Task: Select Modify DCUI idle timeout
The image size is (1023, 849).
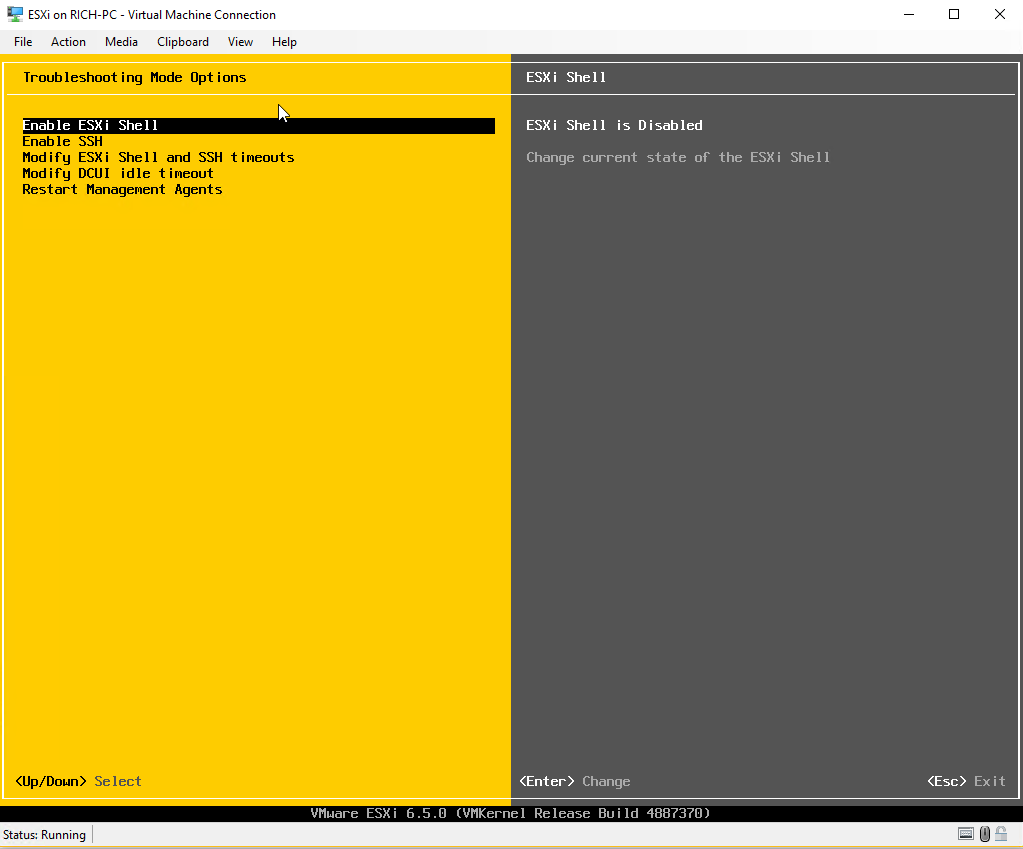Action: (118, 174)
